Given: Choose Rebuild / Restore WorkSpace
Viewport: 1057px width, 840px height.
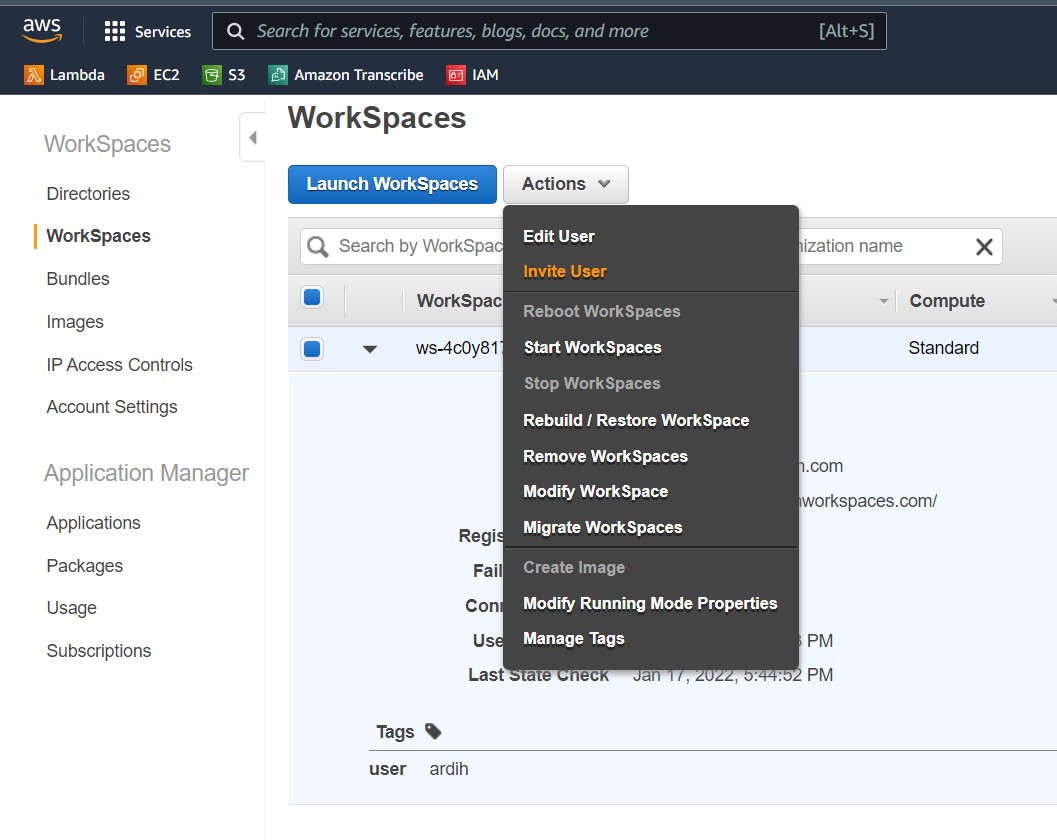Looking at the screenshot, I should [x=636, y=420].
